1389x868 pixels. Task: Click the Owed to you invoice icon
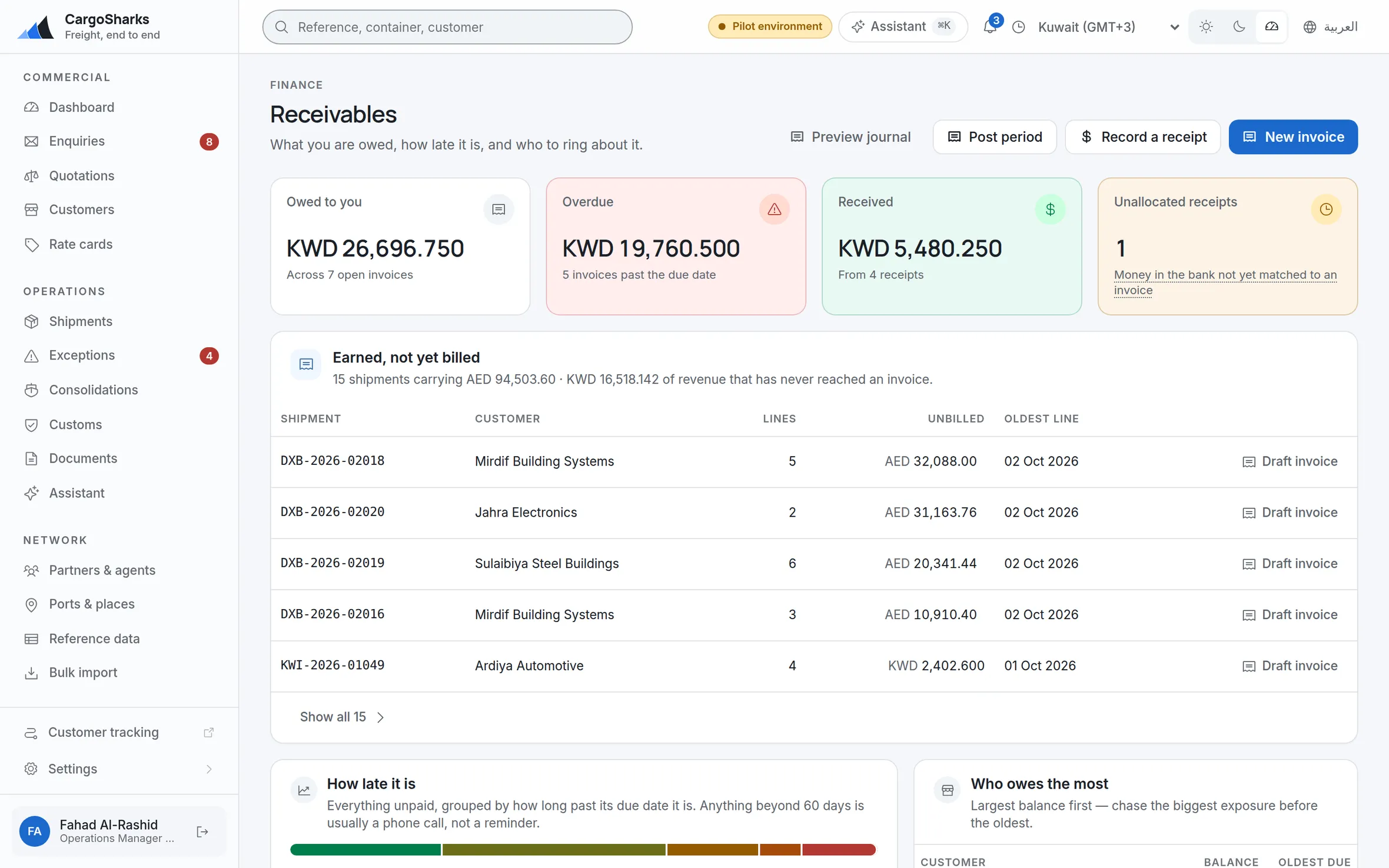point(499,209)
